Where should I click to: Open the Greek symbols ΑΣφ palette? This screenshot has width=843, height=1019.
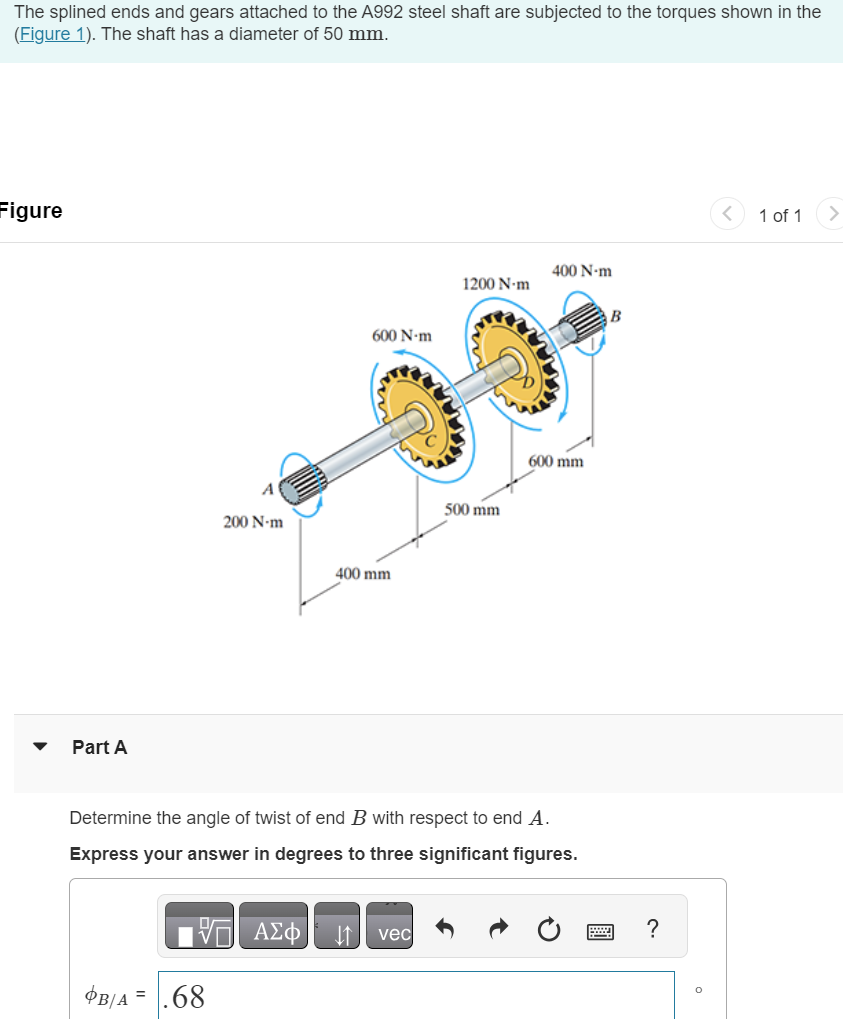[x=273, y=927]
